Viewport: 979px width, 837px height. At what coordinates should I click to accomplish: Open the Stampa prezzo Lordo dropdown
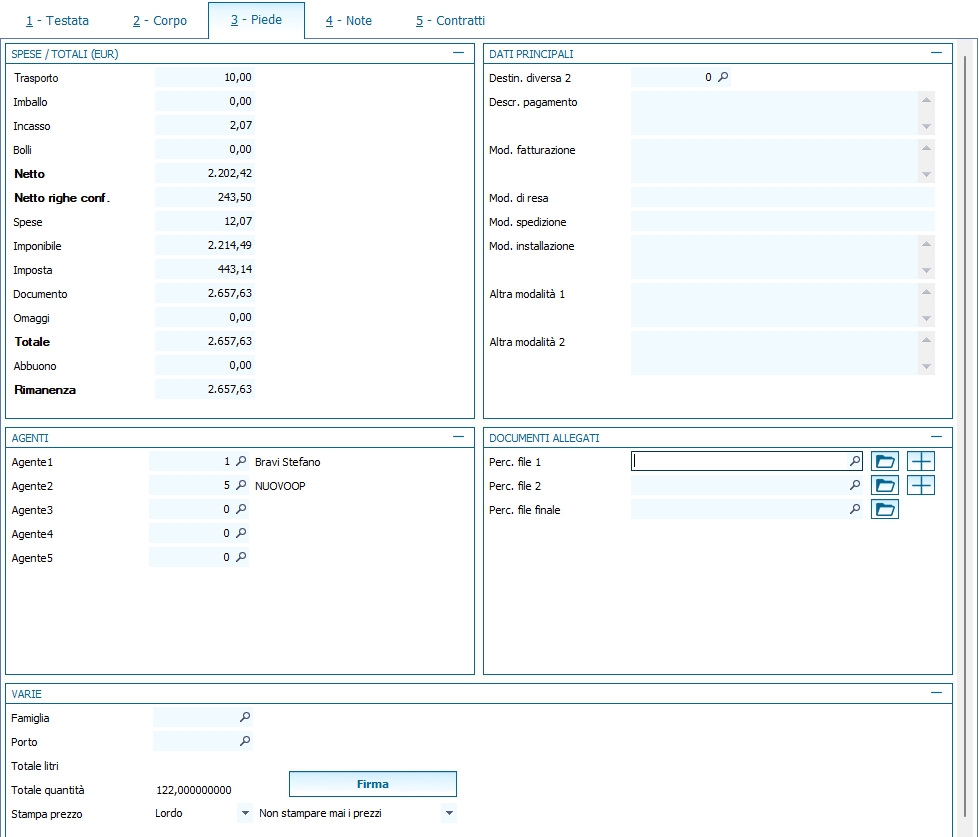[245, 813]
